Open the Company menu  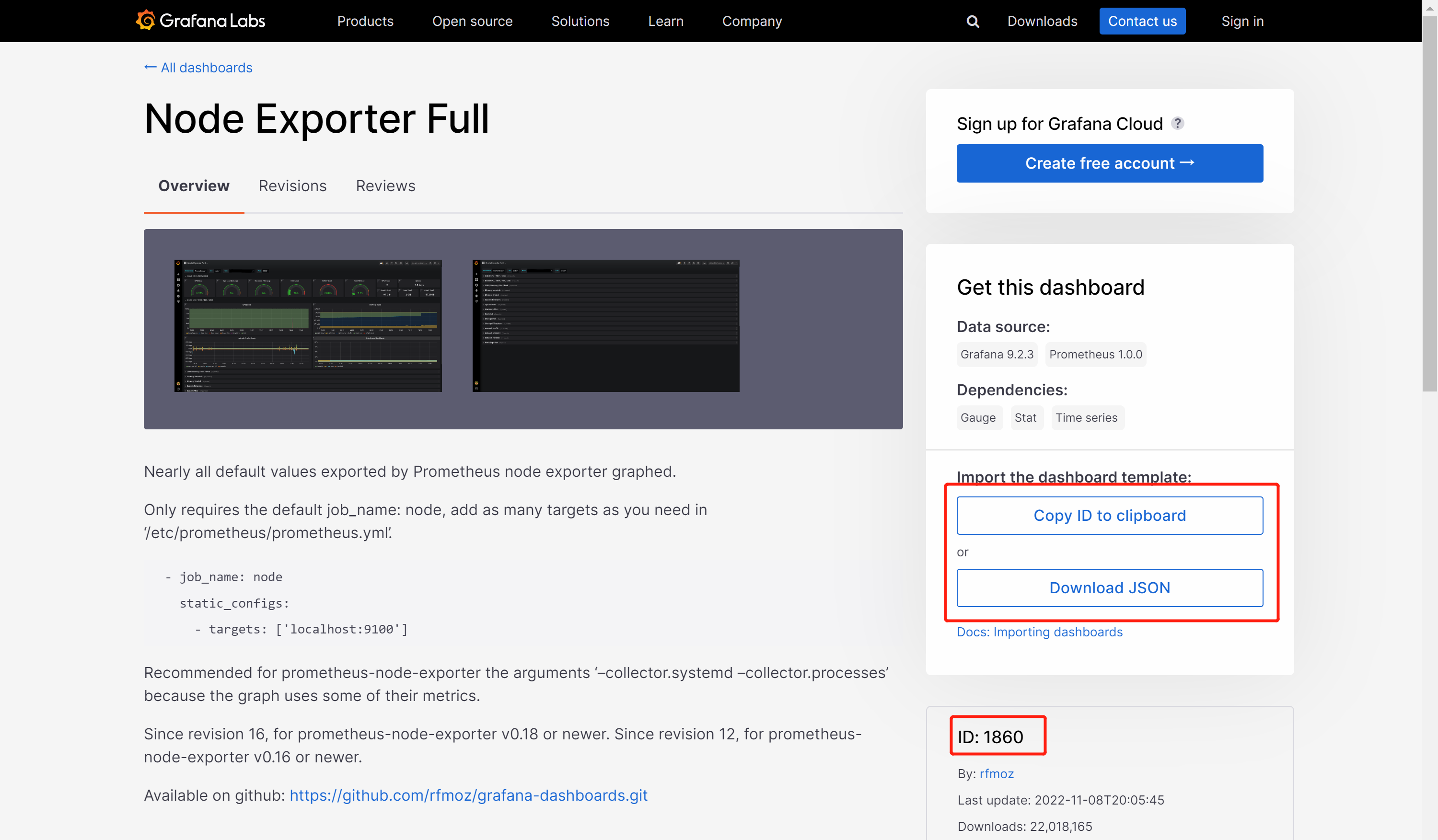point(752,21)
